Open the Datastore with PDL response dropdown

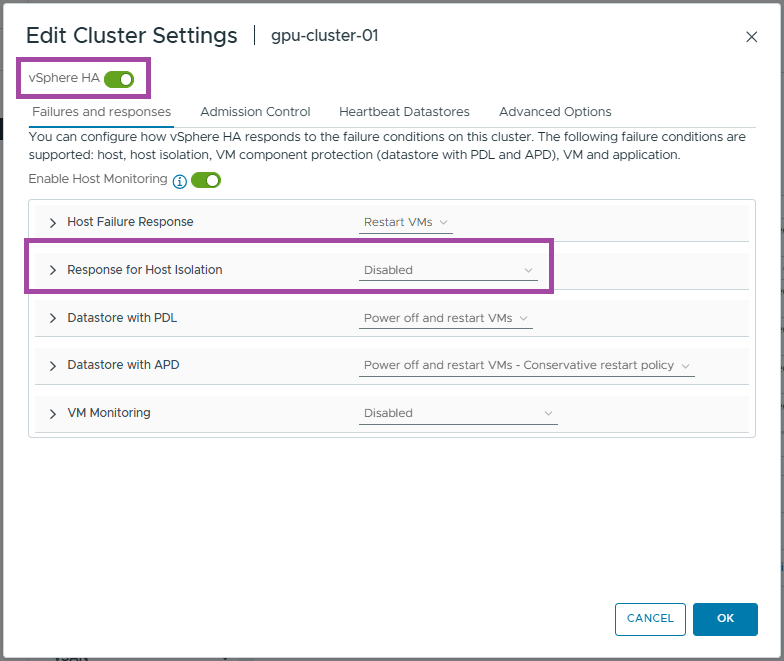pos(446,318)
